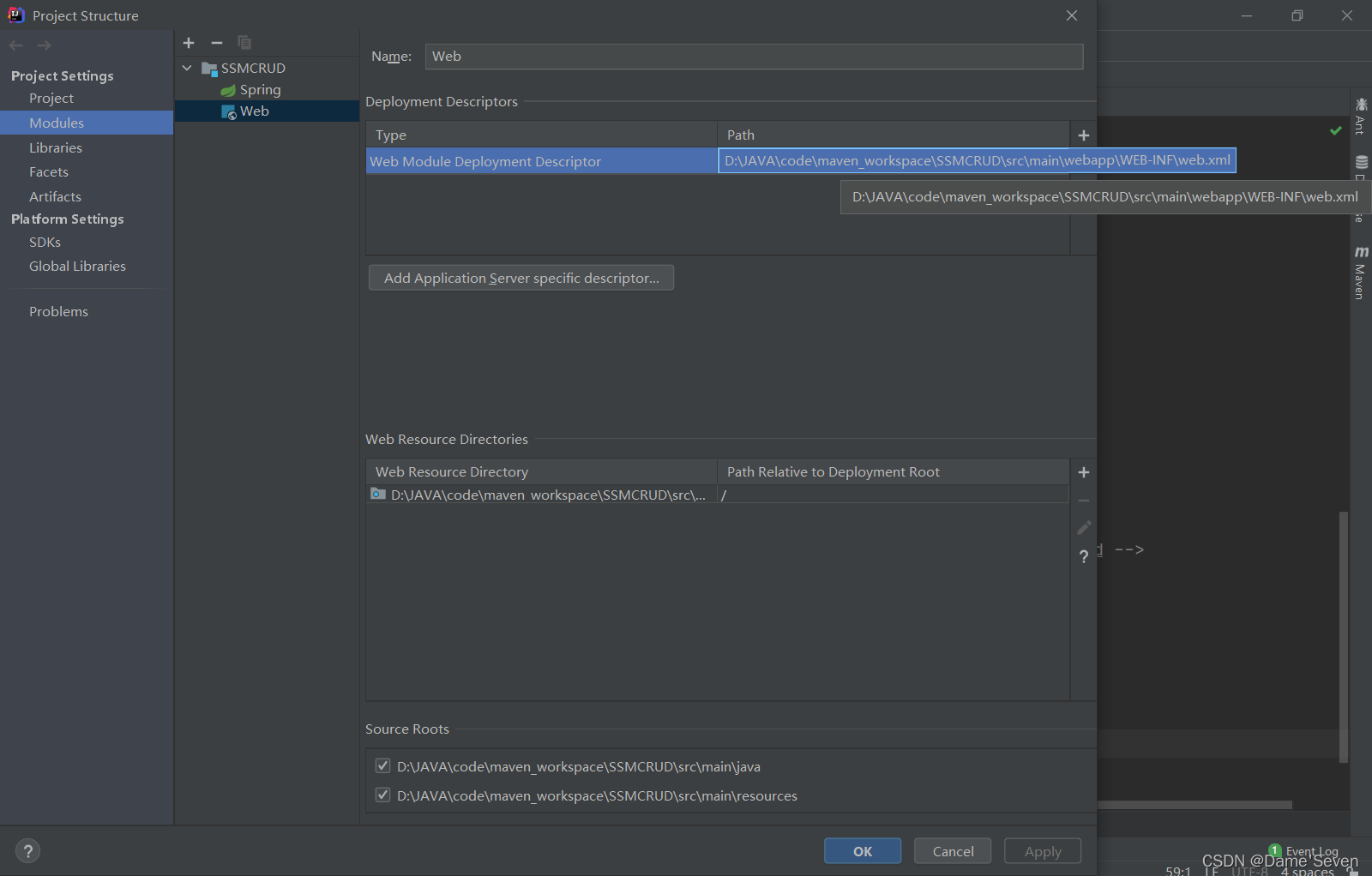Click the Name input field containing Web
Viewport: 1372px width, 876px height.
point(754,57)
